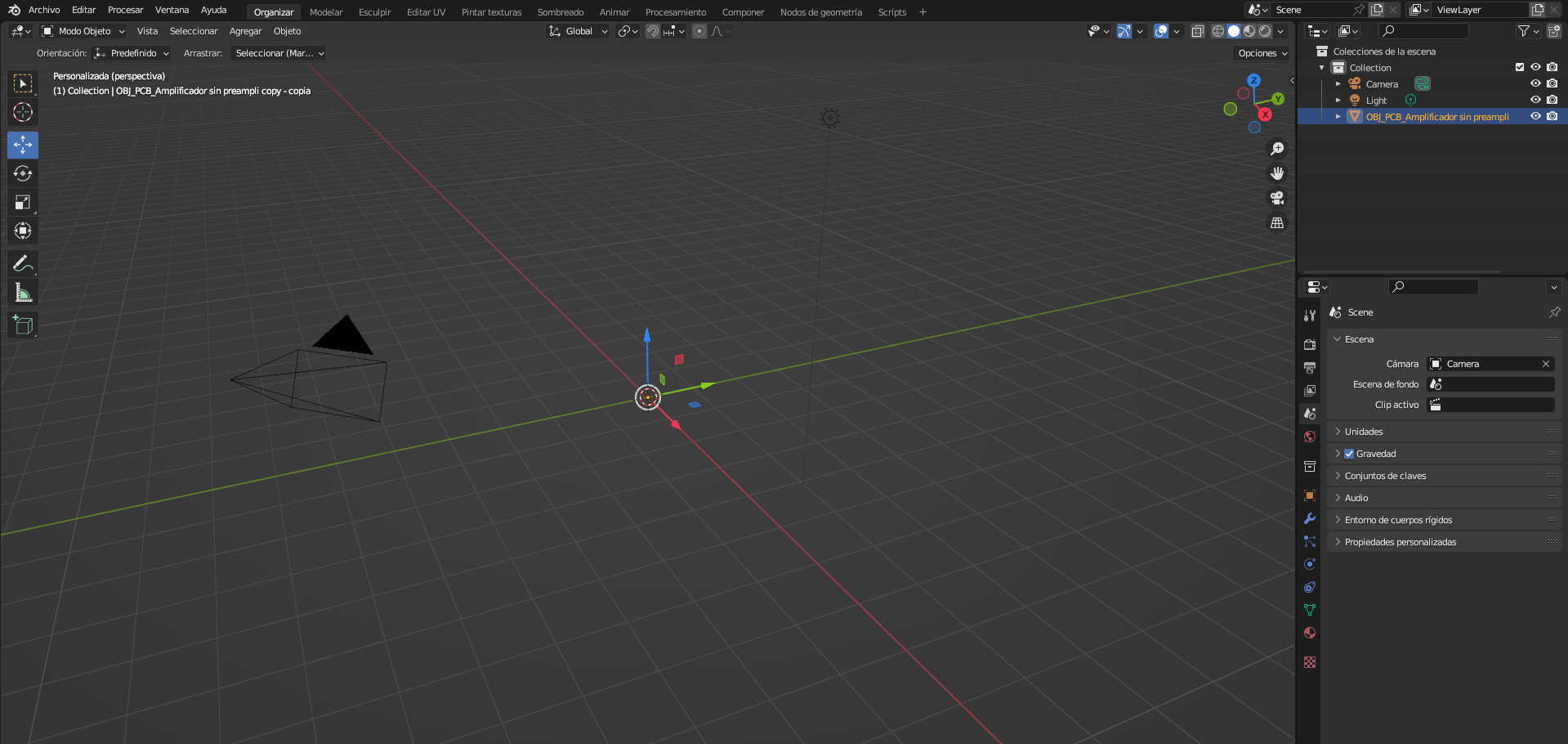Click the zoom magnifier viewport icon
This screenshot has height=744, width=1568.
click(x=1277, y=149)
